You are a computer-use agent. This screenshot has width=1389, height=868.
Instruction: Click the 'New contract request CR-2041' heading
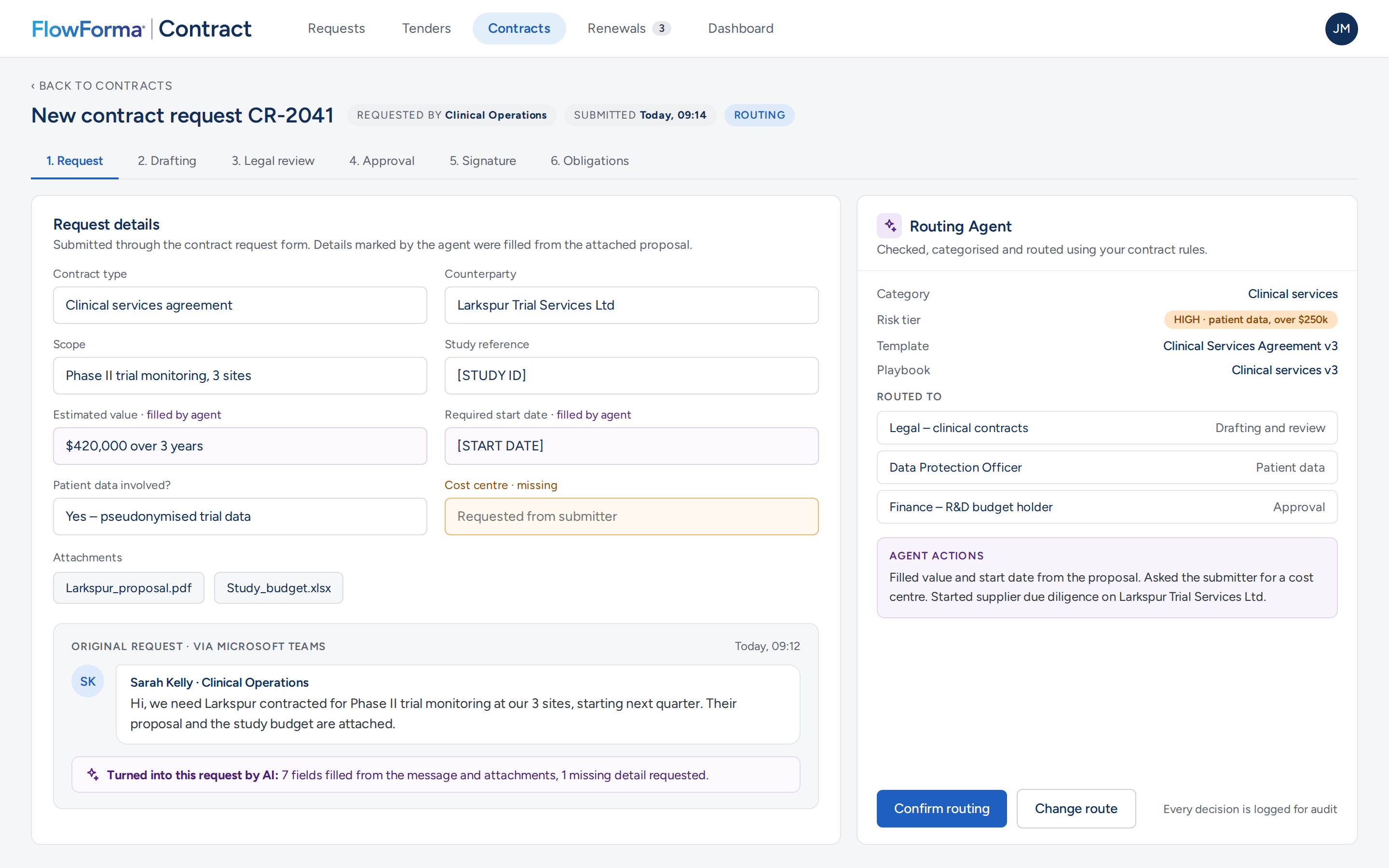pos(182,115)
